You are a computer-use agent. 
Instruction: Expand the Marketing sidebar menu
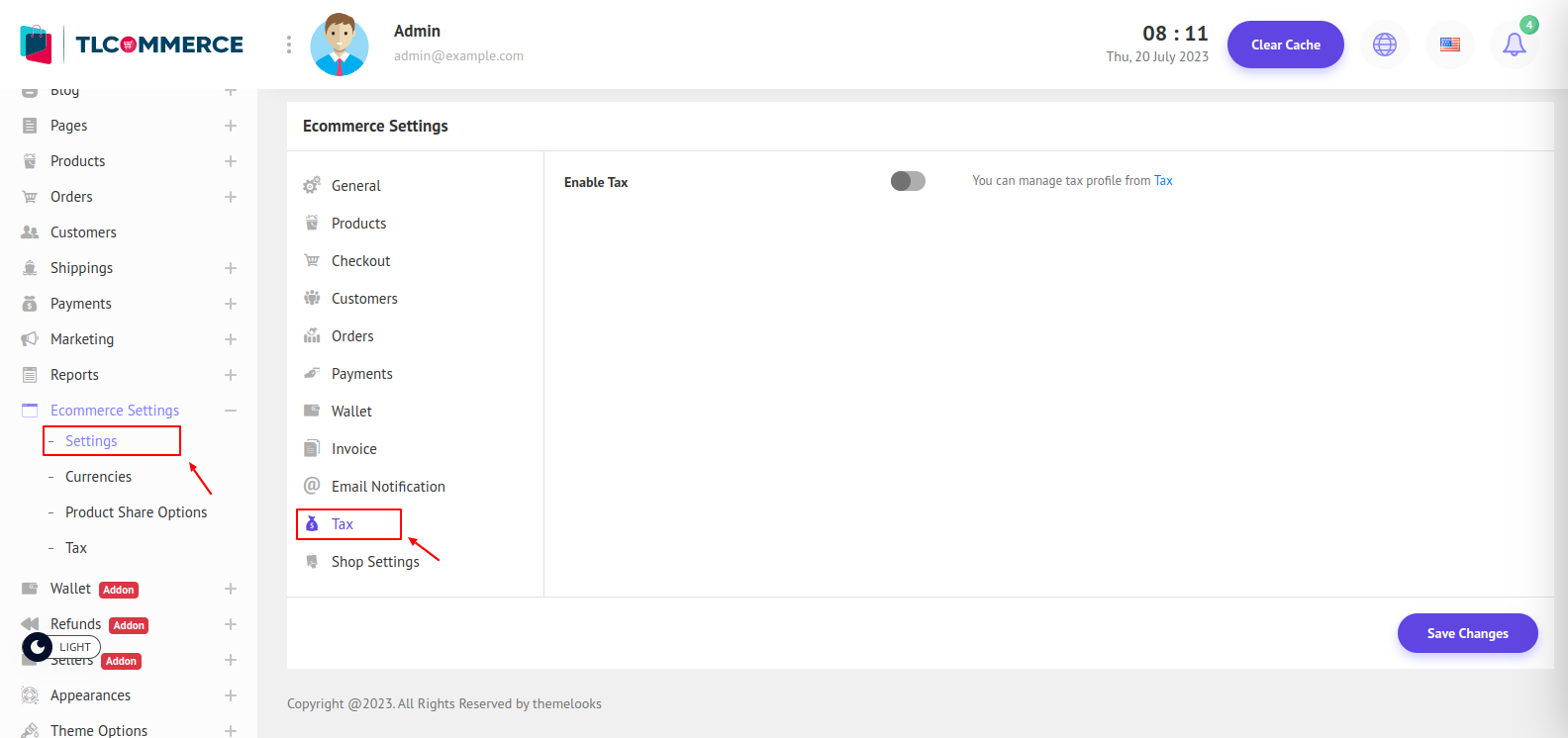(x=230, y=339)
